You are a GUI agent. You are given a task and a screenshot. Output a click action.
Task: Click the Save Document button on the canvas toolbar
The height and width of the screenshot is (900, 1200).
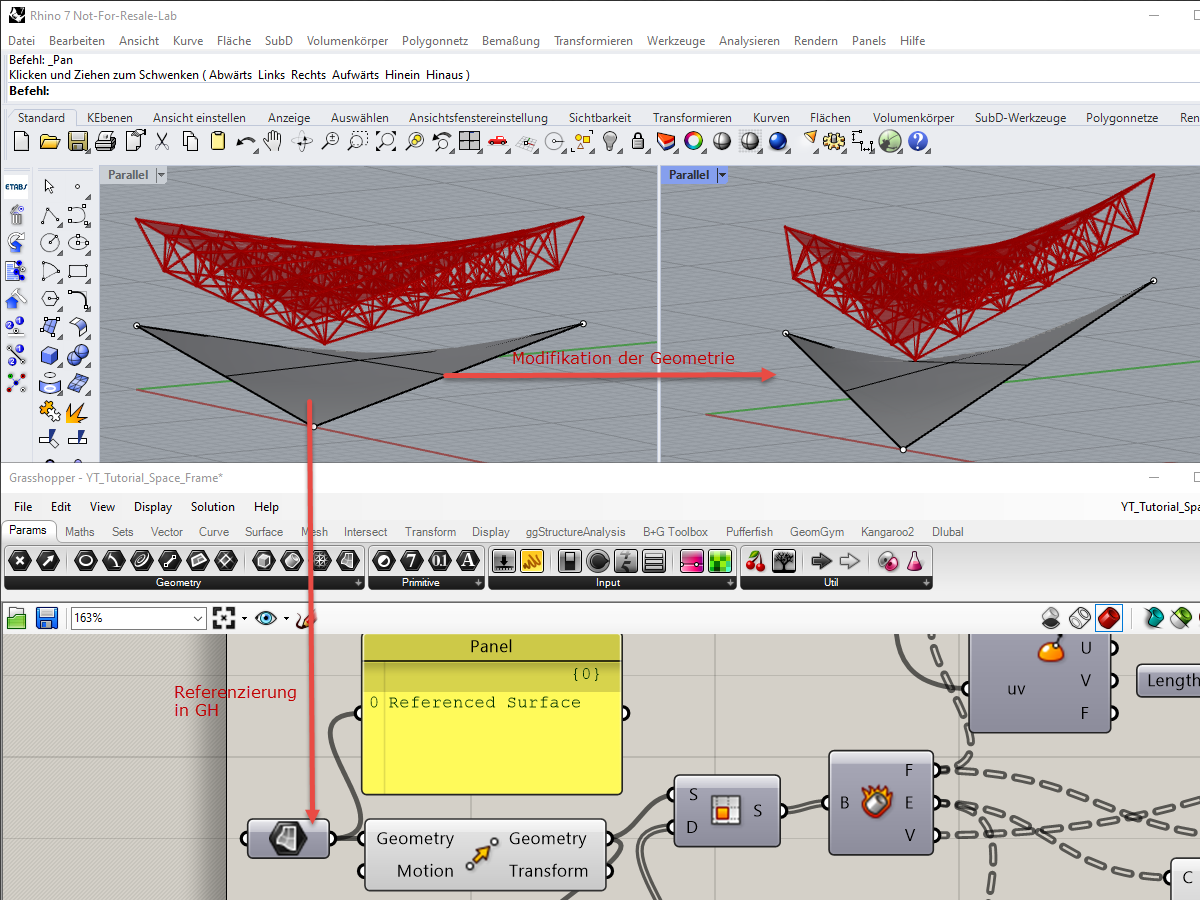click(x=46, y=618)
